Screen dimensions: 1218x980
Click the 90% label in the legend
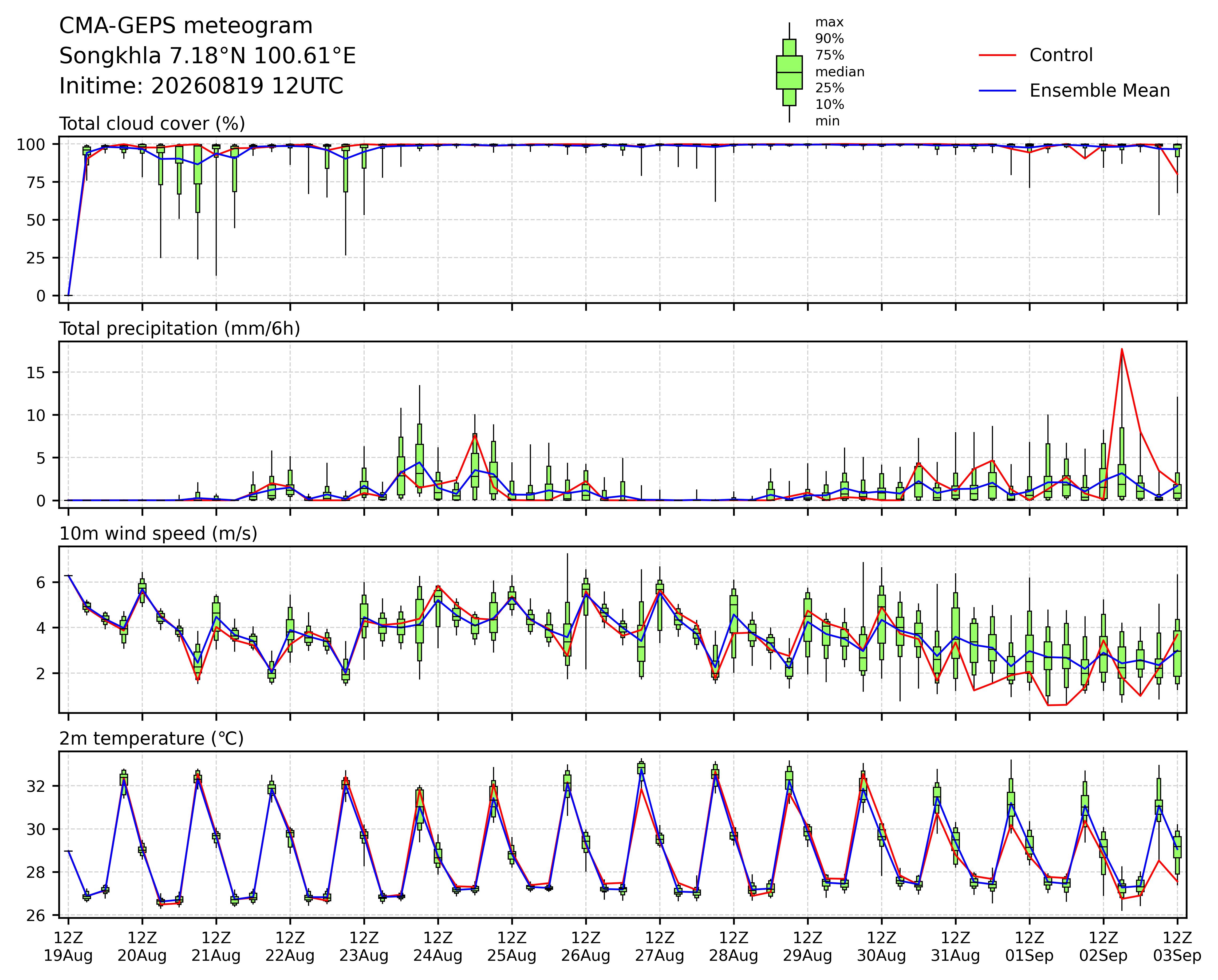pos(829,39)
